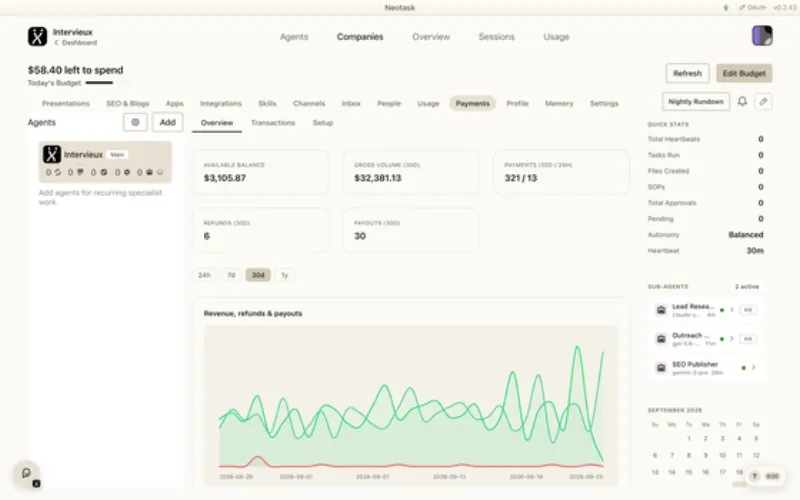Select the 24h time range

click(x=205, y=275)
